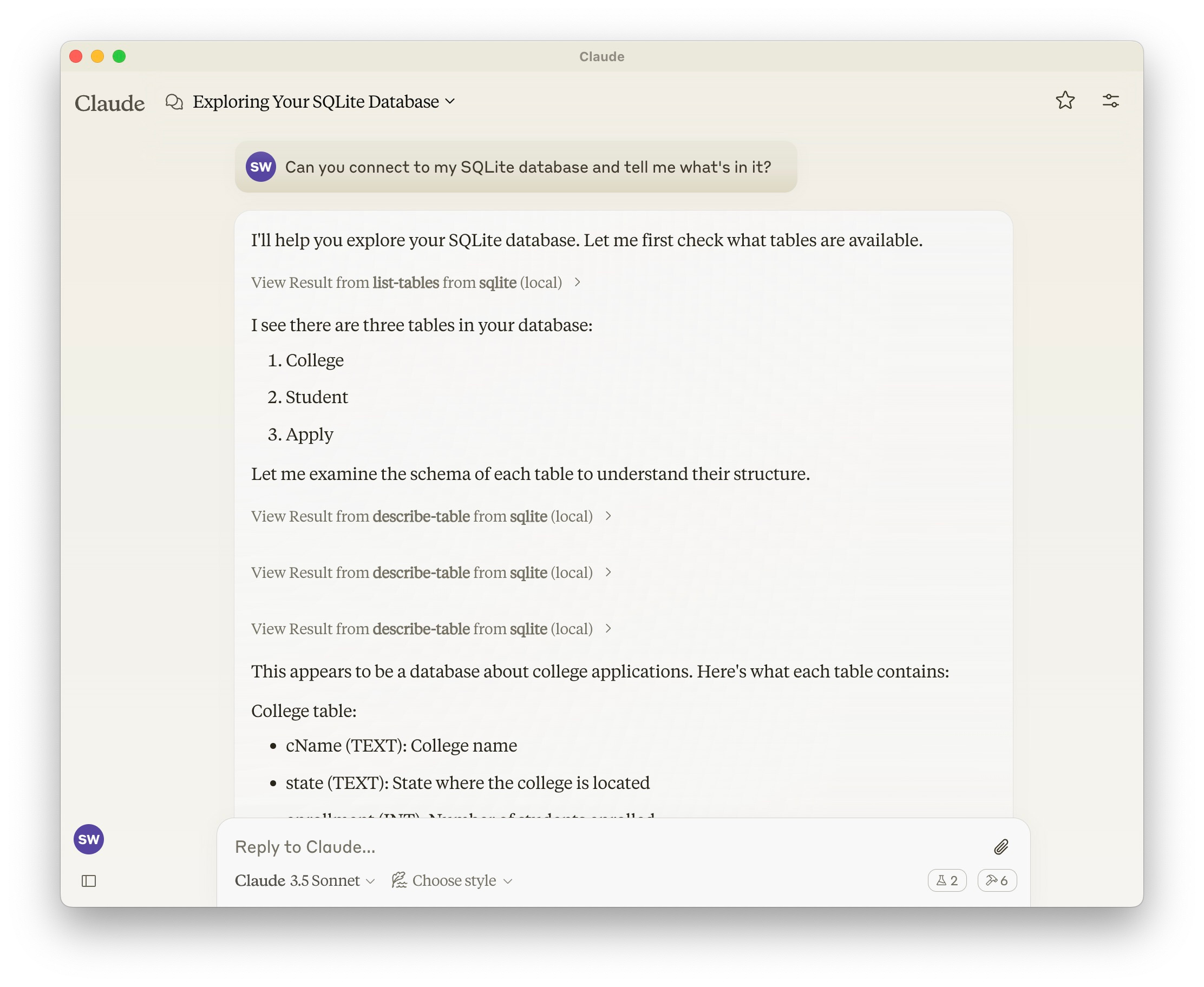Screen dimensions: 1204x987
Task: Click the list item '2. Student'
Action: [x=307, y=397]
